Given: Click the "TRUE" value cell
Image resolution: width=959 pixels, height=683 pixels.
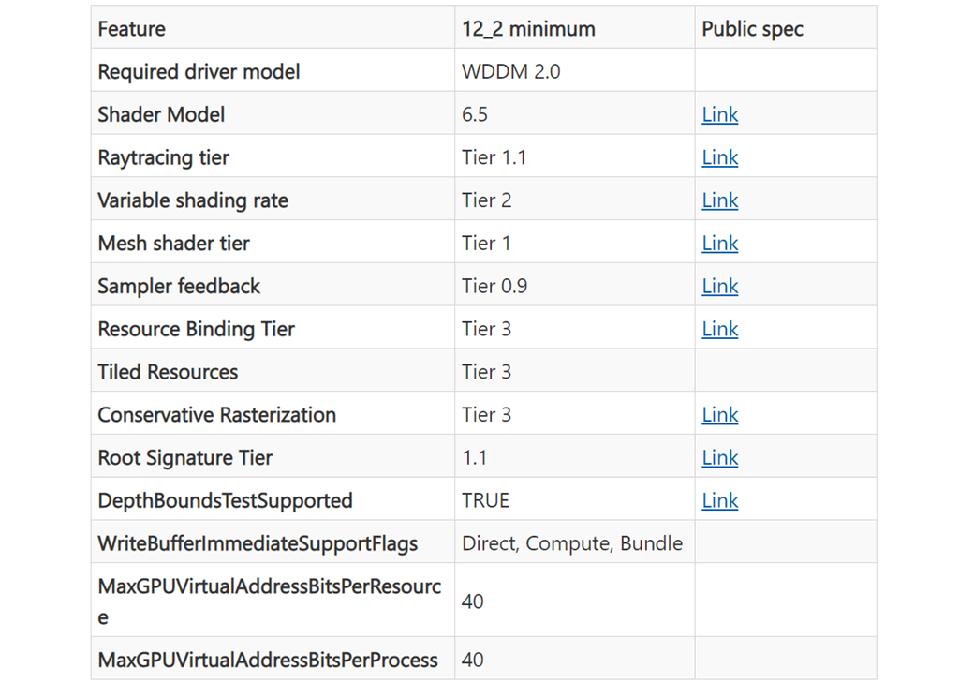Looking at the screenshot, I should tap(485, 501).
